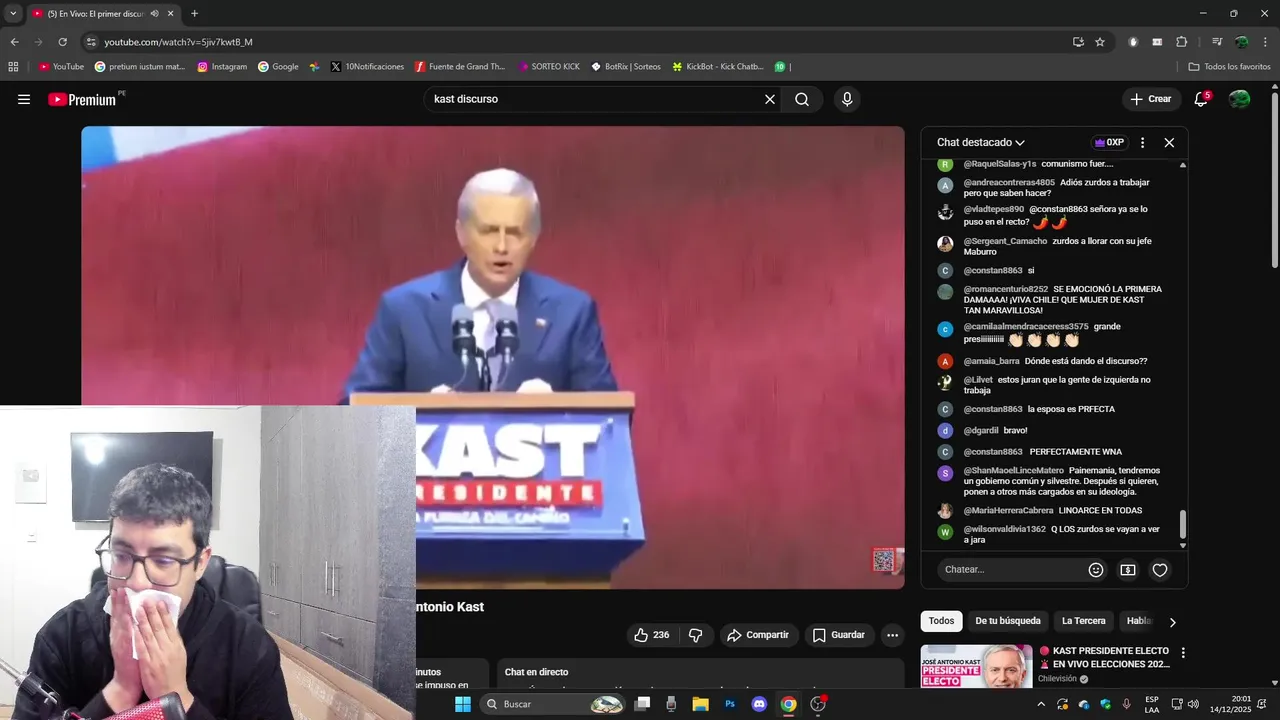1280x720 pixels.
Task: Click Guardar save button
Action: (x=838, y=635)
